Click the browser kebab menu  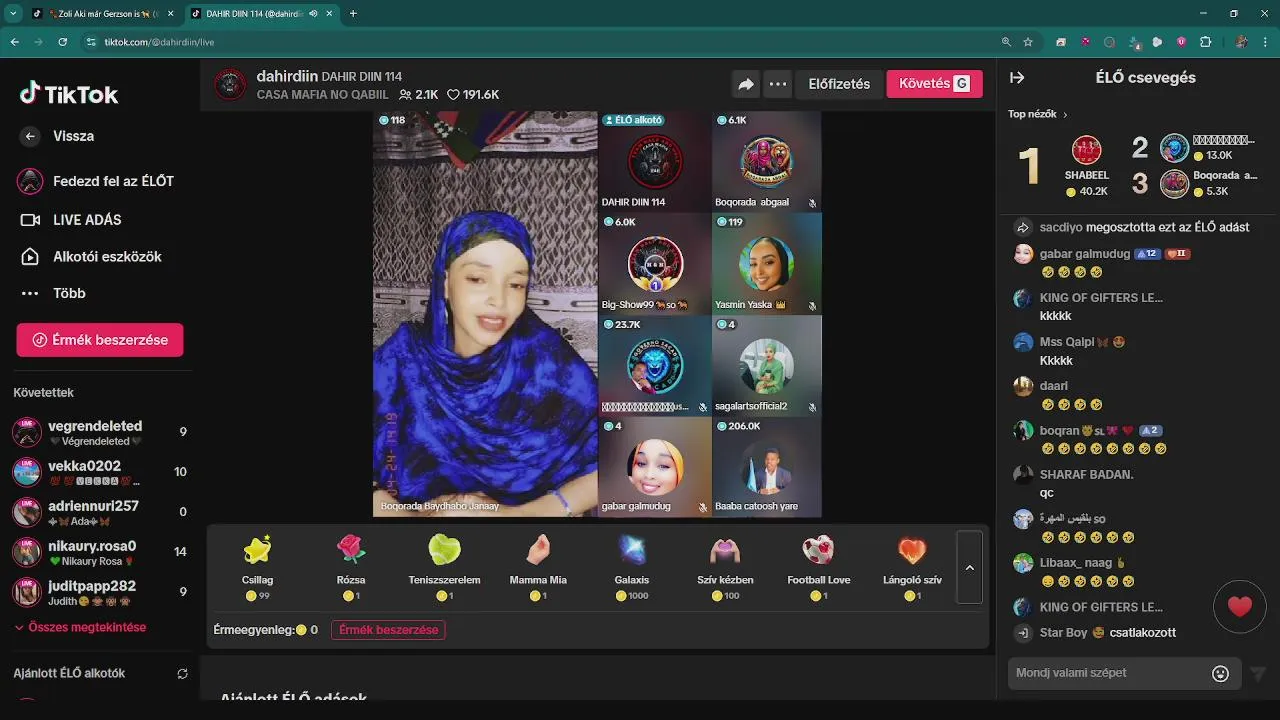[1266, 42]
